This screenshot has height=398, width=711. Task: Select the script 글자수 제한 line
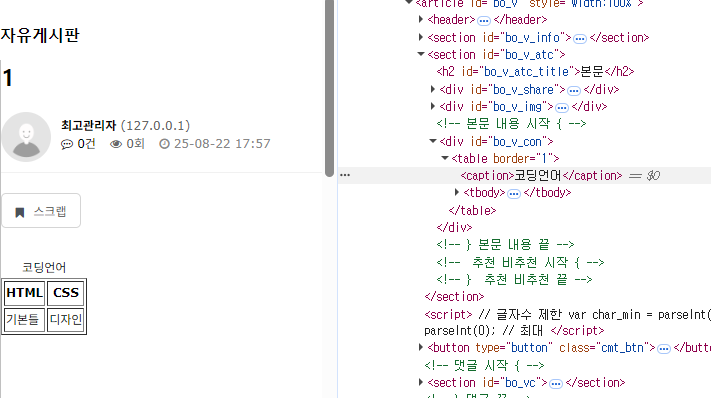coord(567,323)
